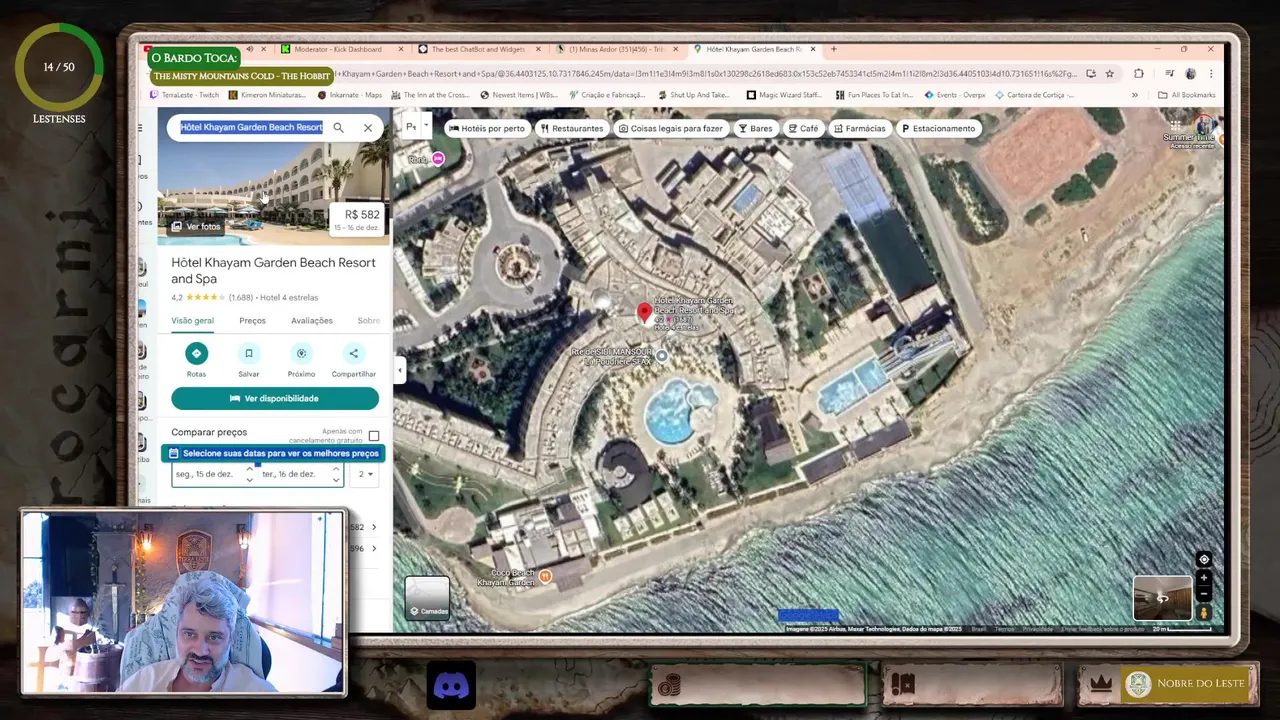Image resolution: width=1280 pixels, height=720 pixels.
Task: Click the Maps address bar URL
Action: click(705, 73)
